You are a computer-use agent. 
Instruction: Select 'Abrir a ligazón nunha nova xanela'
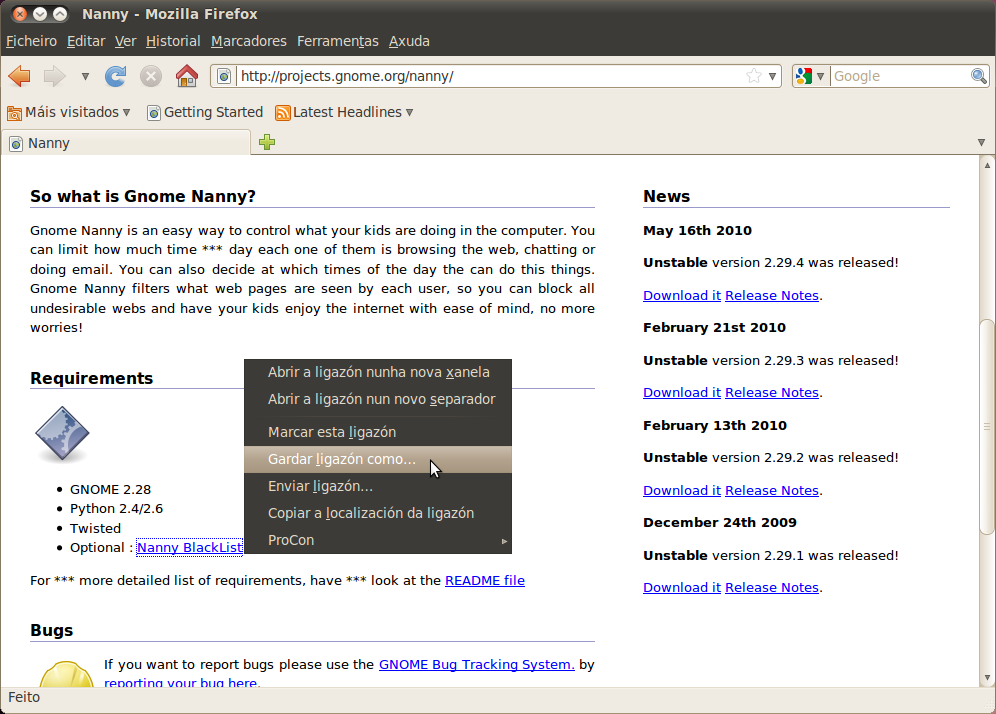(x=378, y=372)
